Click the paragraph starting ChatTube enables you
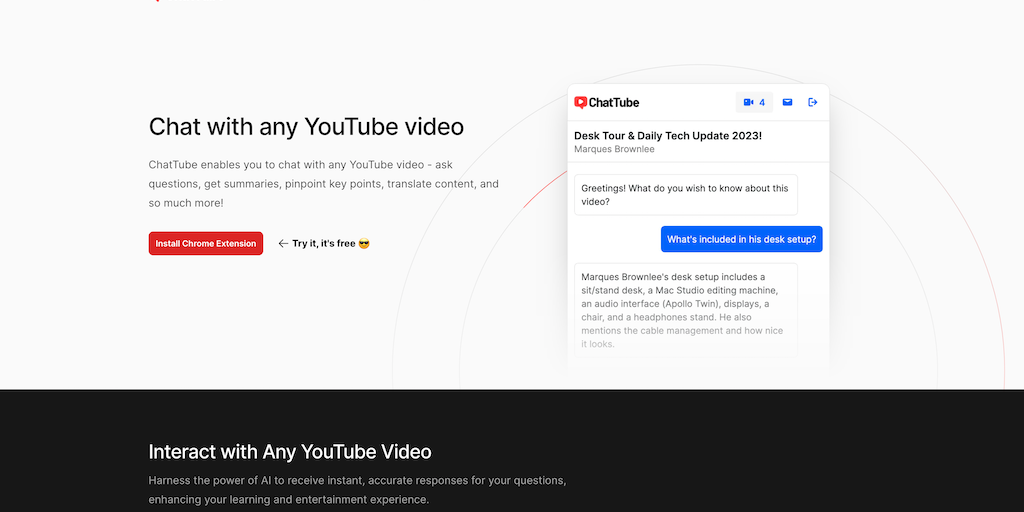 [x=324, y=184]
